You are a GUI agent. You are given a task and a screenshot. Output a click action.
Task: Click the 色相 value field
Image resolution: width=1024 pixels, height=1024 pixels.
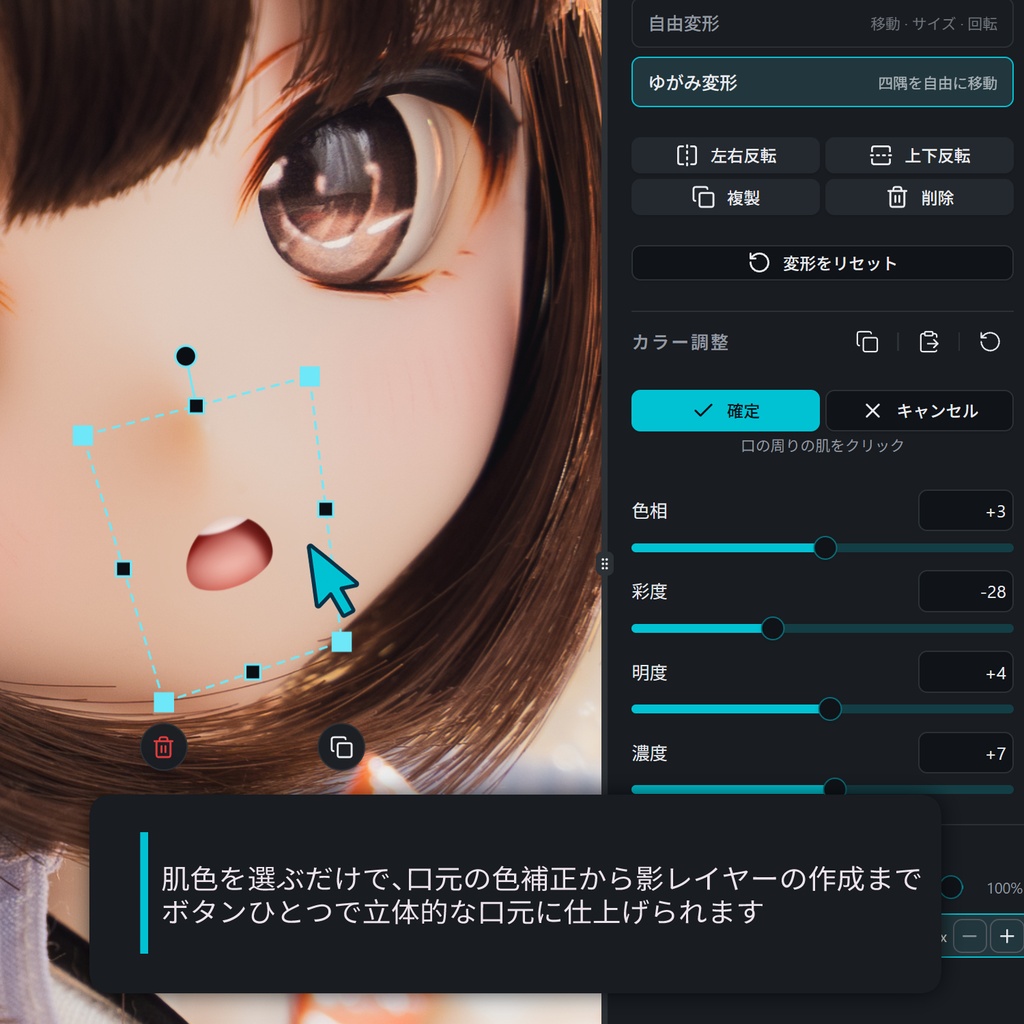[x=965, y=511]
